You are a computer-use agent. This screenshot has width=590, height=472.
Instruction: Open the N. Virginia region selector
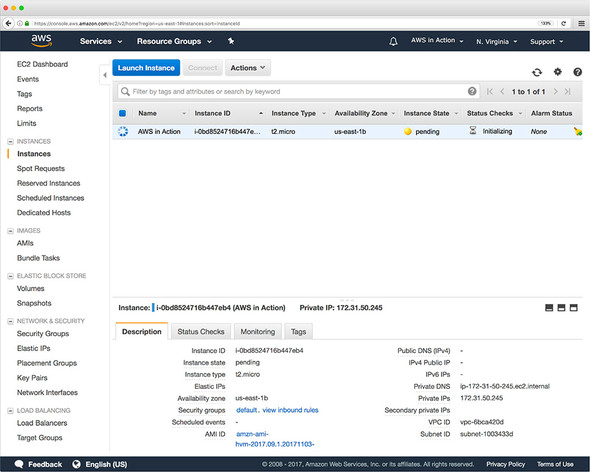pyautogui.click(x=496, y=41)
